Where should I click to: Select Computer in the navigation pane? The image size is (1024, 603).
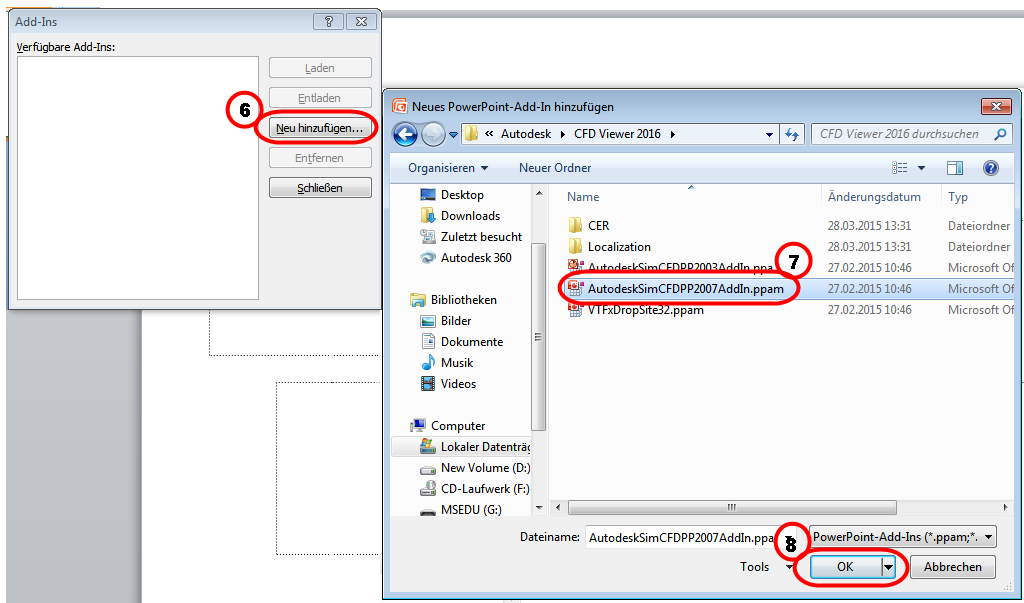click(x=457, y=426)
